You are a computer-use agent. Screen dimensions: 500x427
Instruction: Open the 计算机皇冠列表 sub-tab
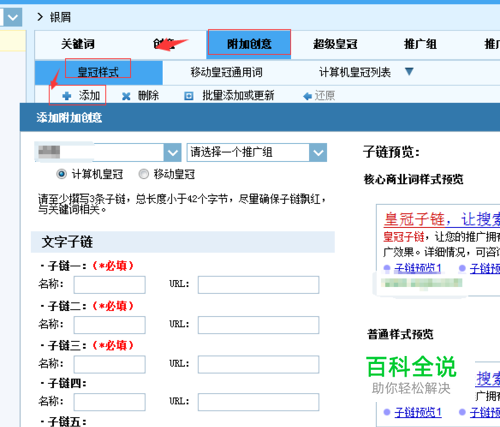point(355,72)
